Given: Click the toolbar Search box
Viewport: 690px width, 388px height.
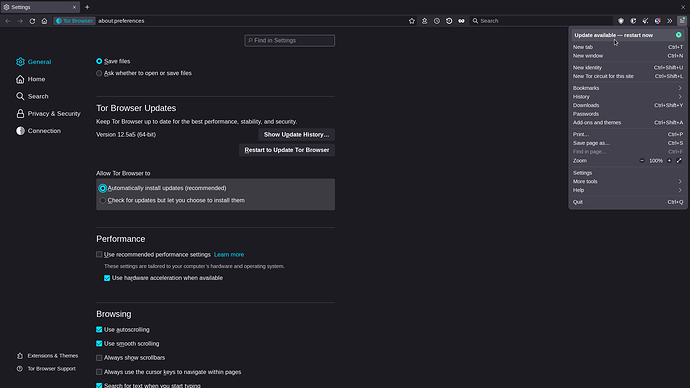Looking at the screenshot, I should click(x=541, y=21).
